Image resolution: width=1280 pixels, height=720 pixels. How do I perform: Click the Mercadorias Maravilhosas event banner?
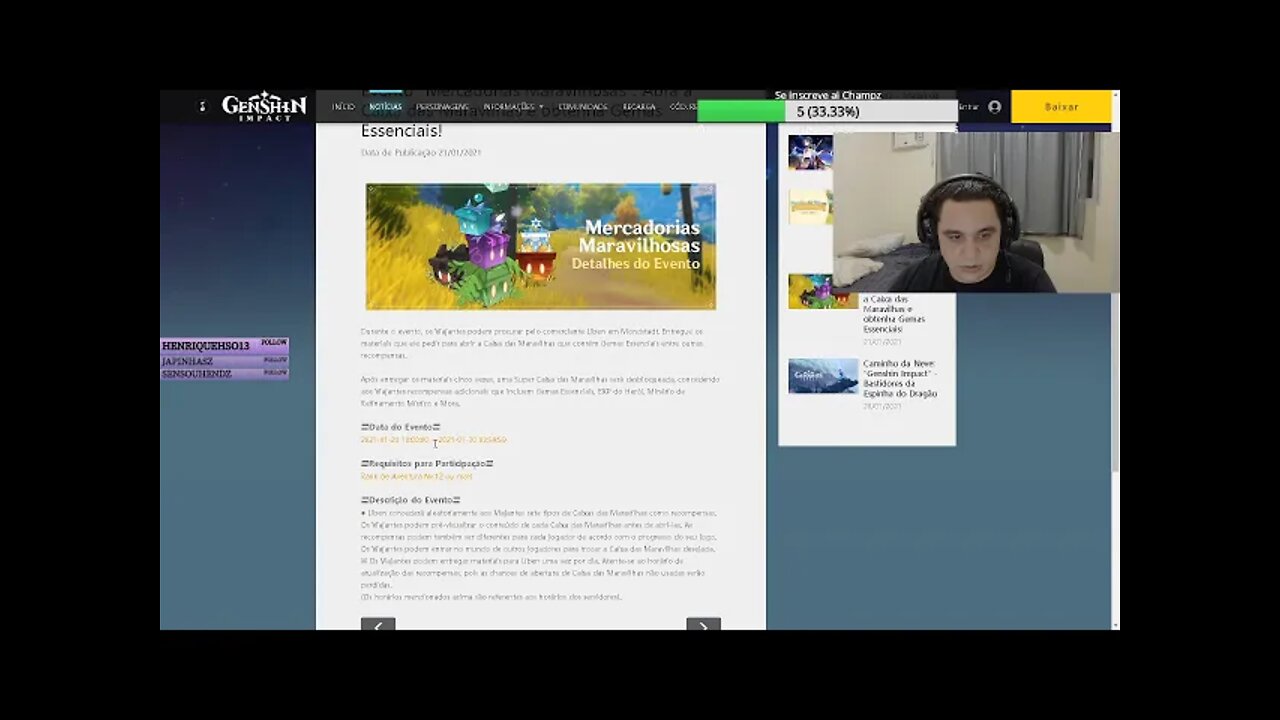(541, 246)
